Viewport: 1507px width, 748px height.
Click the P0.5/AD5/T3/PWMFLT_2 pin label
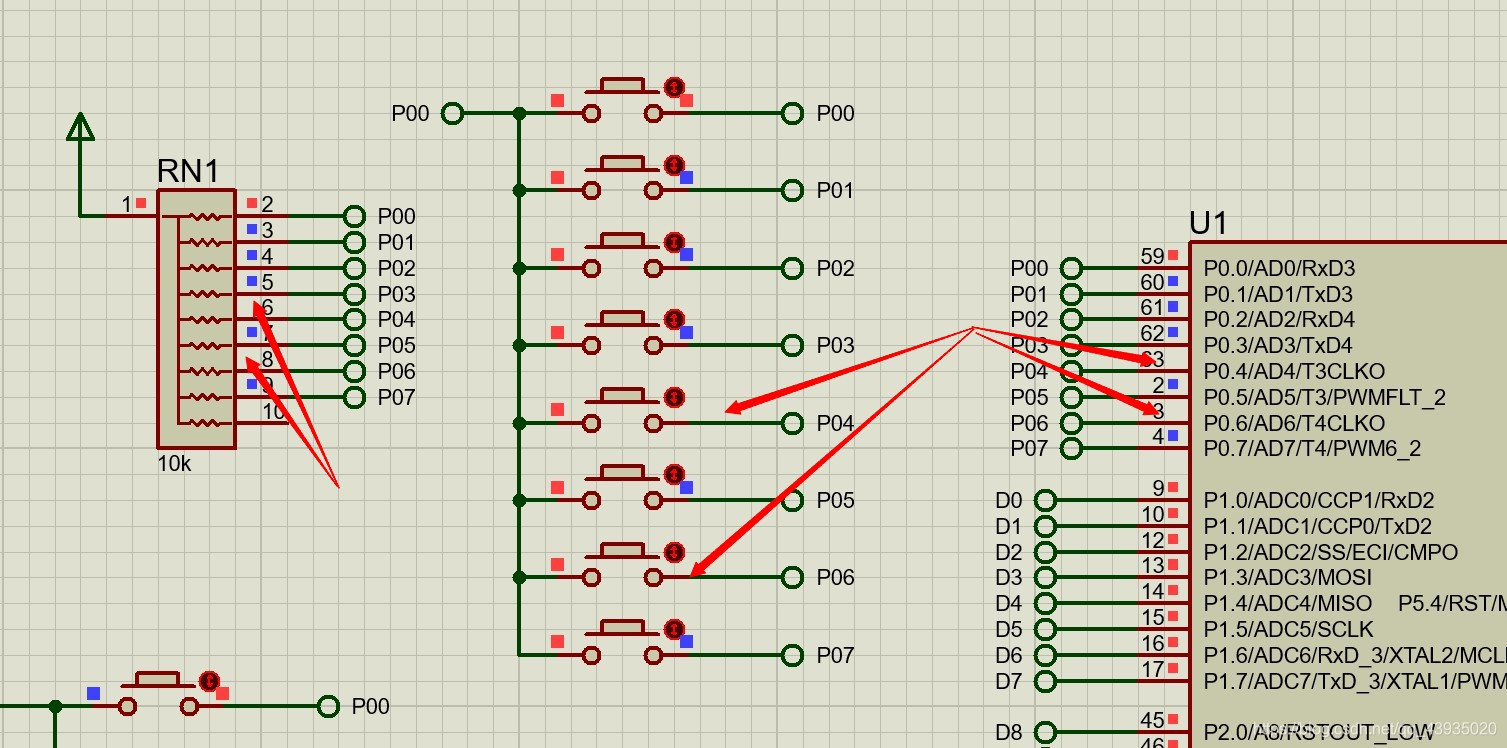click(x=1325, y=398)
